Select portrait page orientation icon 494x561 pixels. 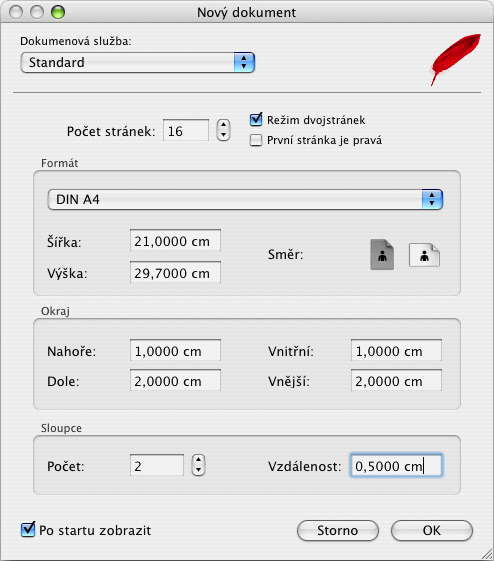[x=382, y=254]
